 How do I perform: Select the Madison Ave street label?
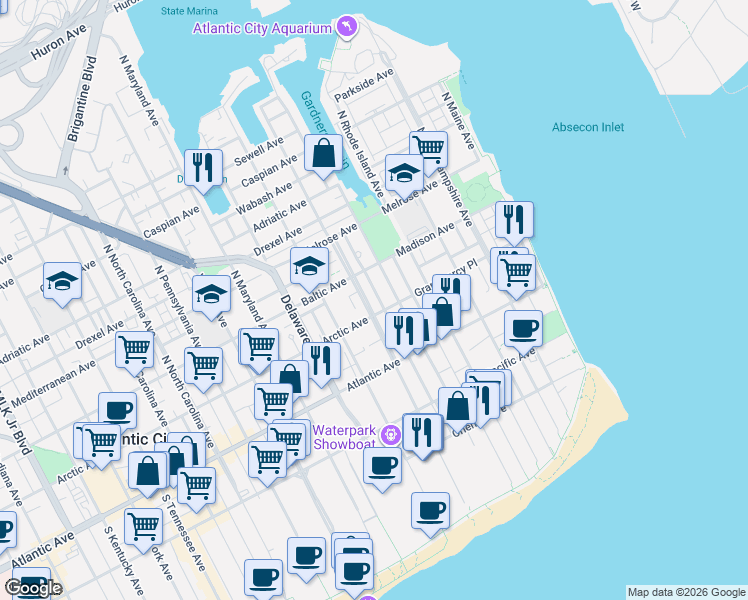pos(425,239)
